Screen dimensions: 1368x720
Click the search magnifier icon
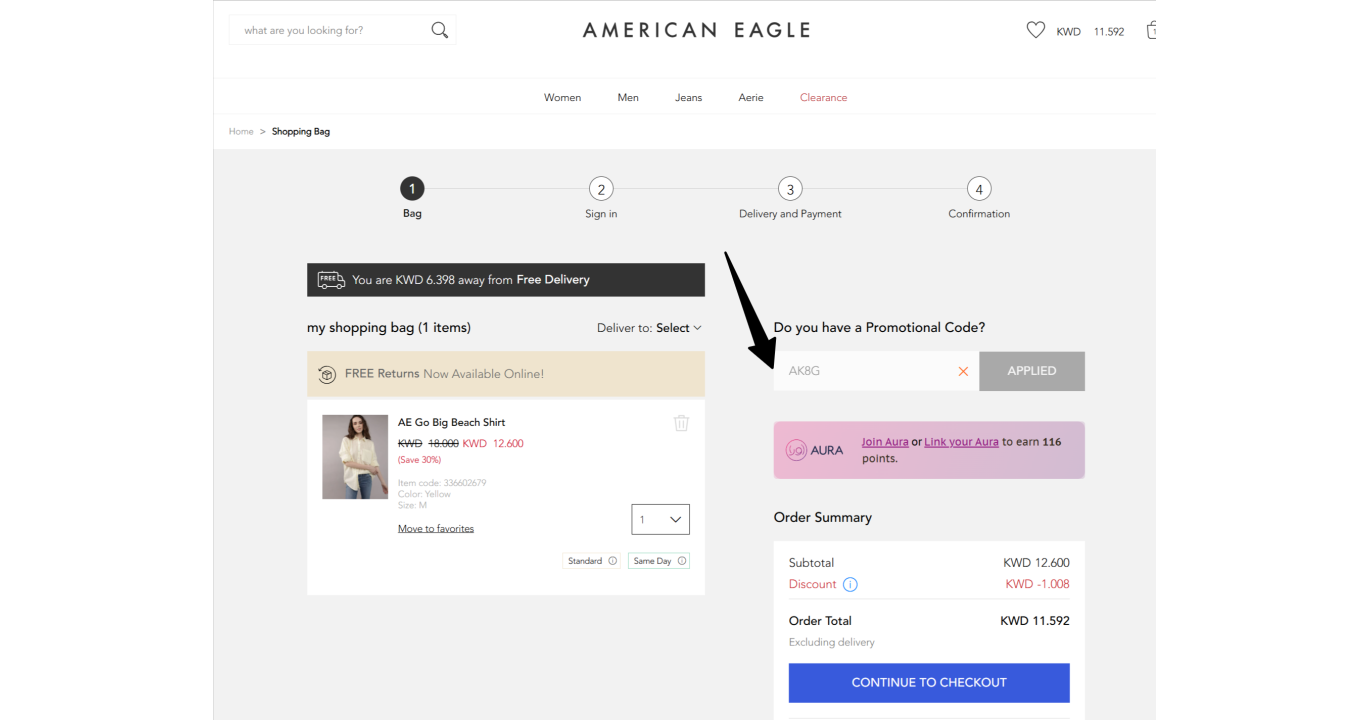pos(440,30)
